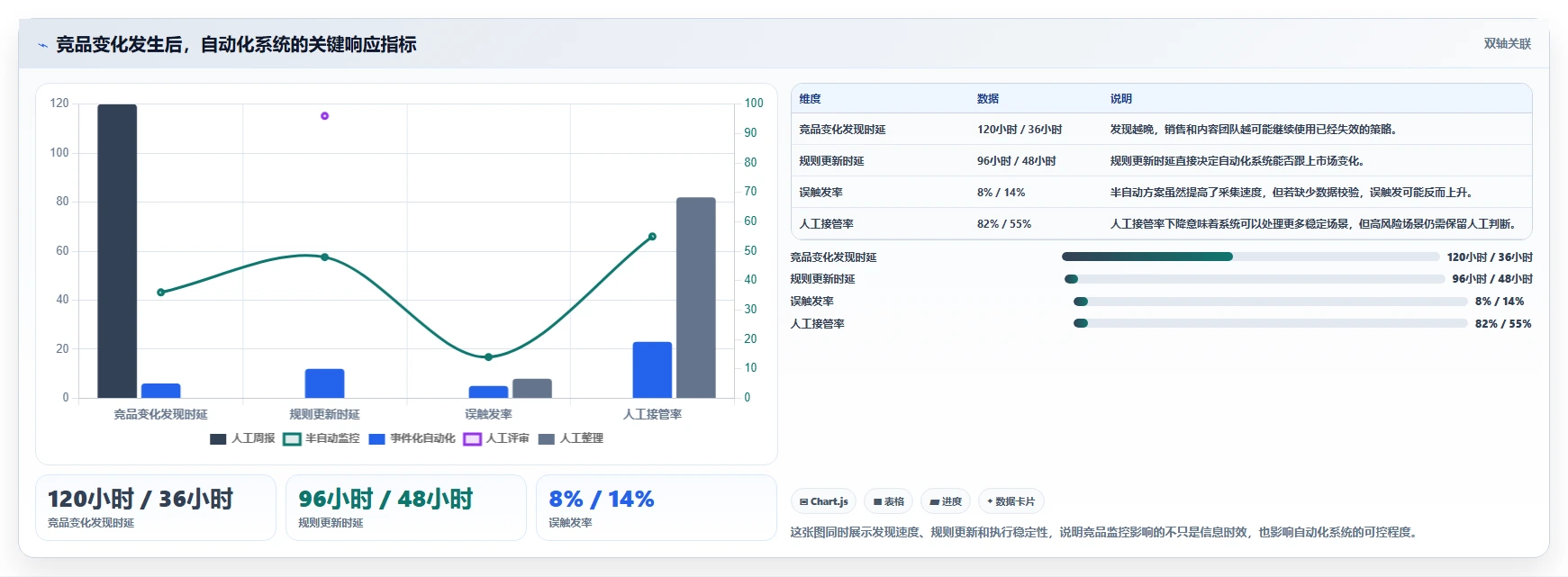Toggle the 人工评审 legend swatch
This screenshot has height=577, width=1568.
click(472, 439)
